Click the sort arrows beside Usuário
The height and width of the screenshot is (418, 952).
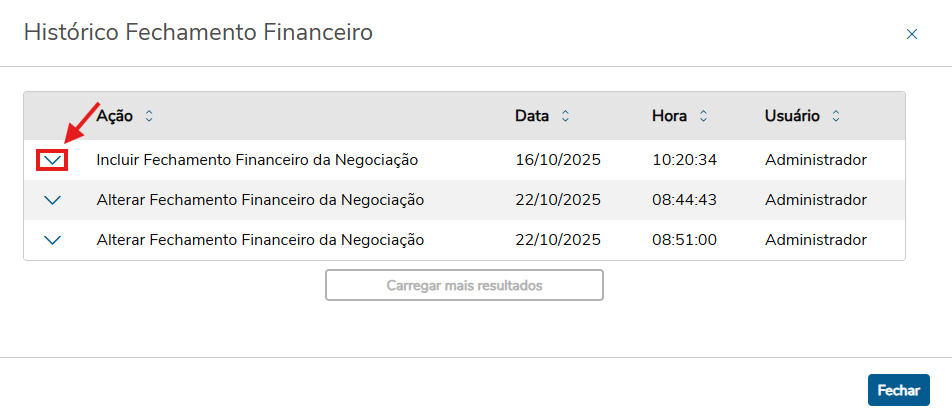click(x=836, y=116)
